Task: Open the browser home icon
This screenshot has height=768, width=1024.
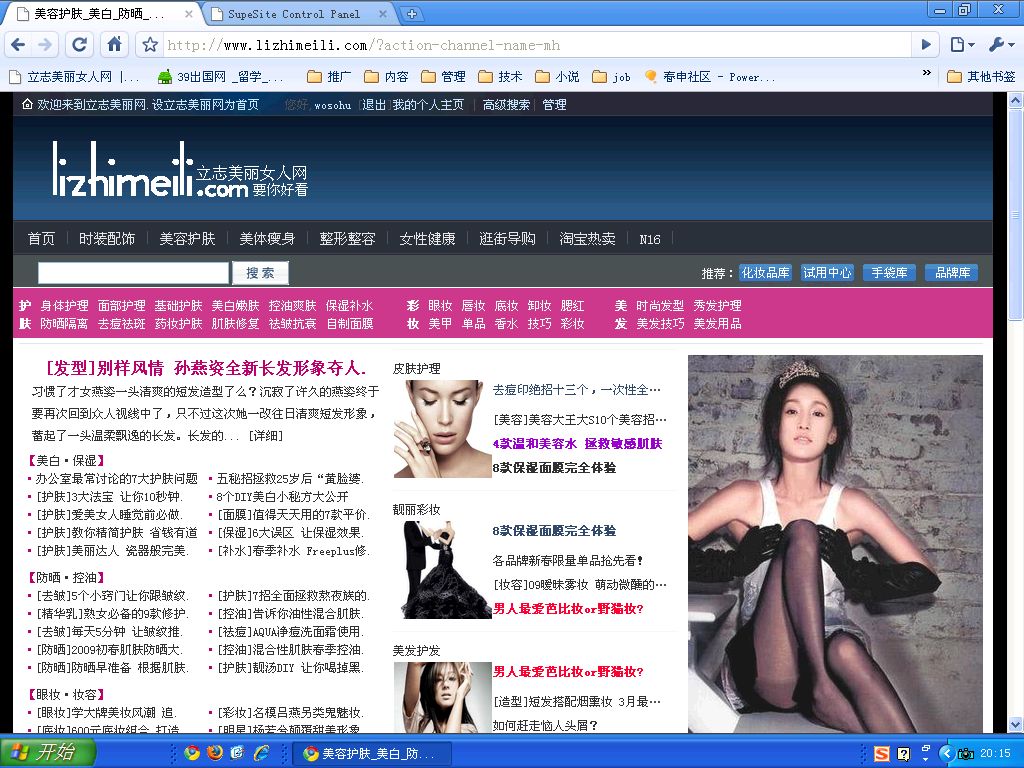Action: tap(114, 45)
